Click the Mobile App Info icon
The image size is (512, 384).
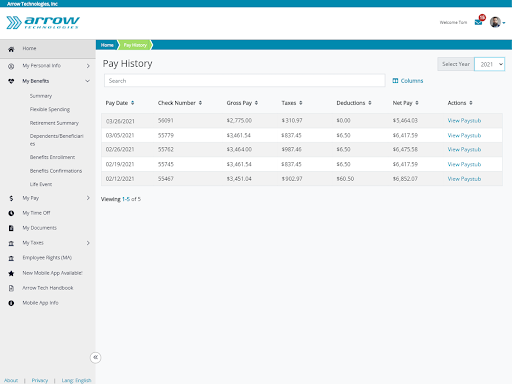coord(11,303)
